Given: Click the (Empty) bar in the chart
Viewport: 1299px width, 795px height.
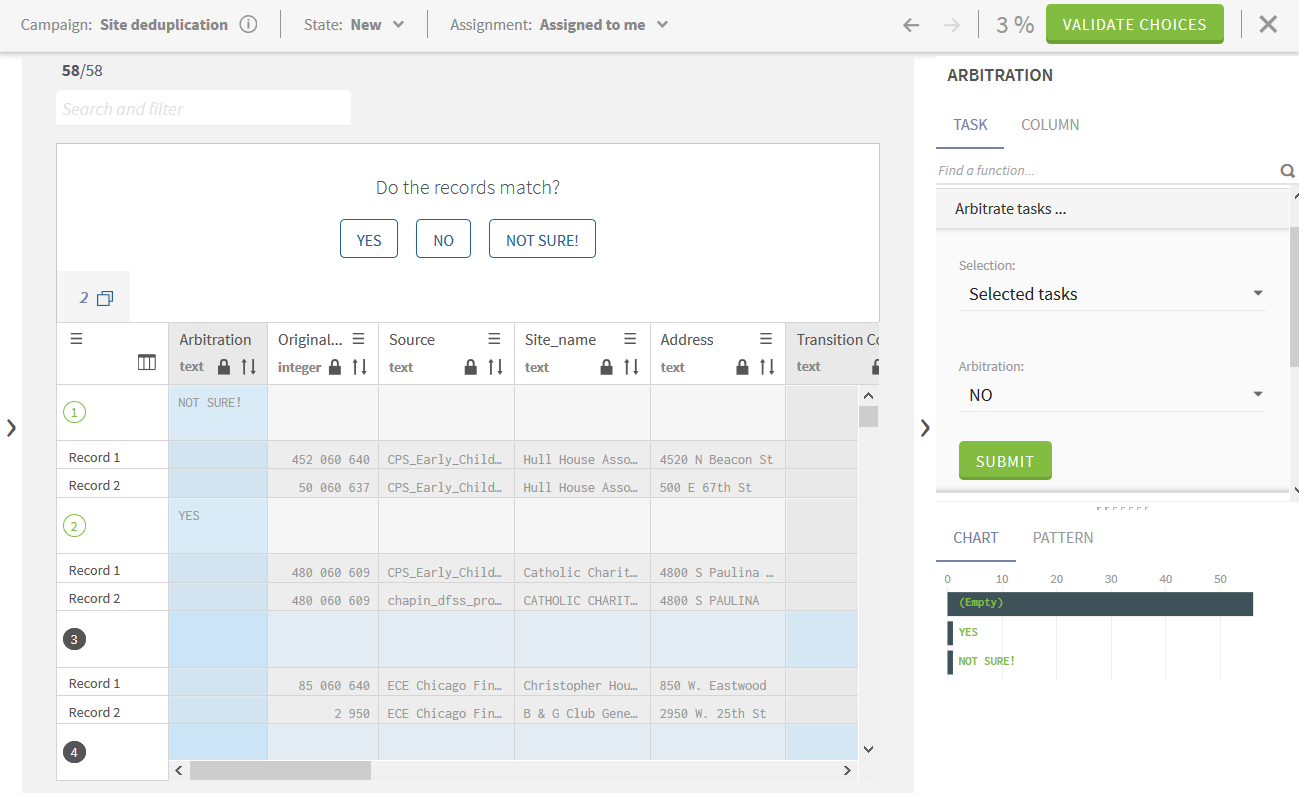Looking at the screenshot, I should tap(1099, 604).
